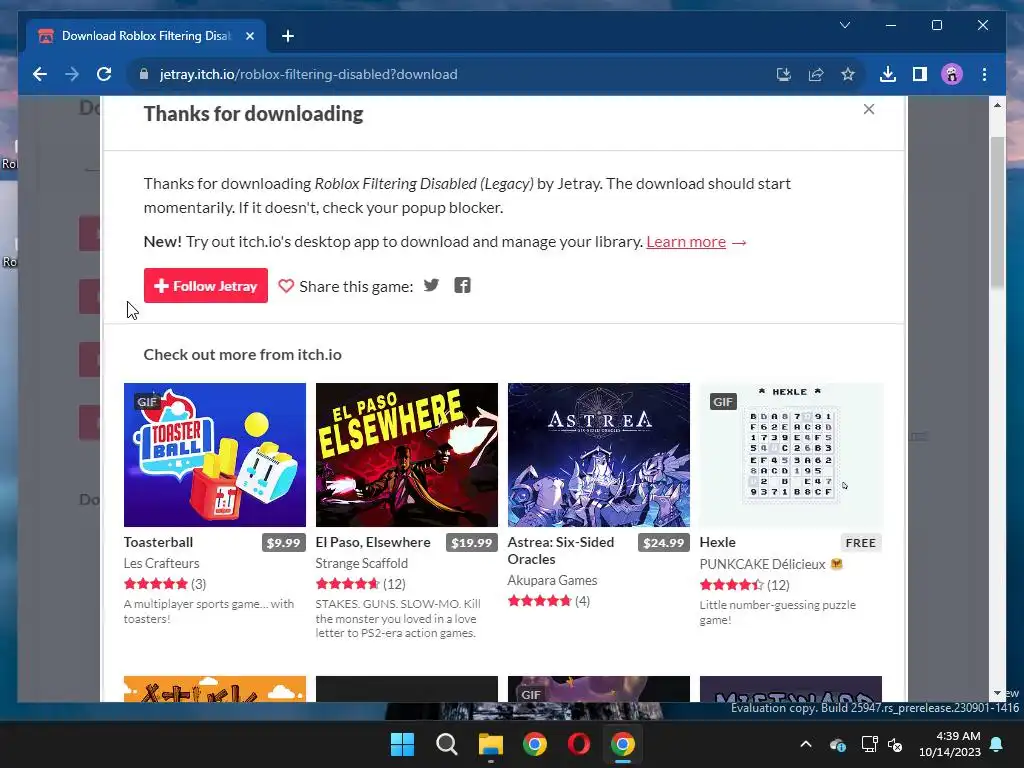This screenshot has width=1024, height=768.
Task: Click the install app icon in address bar
Action: [x=784, y=74]
